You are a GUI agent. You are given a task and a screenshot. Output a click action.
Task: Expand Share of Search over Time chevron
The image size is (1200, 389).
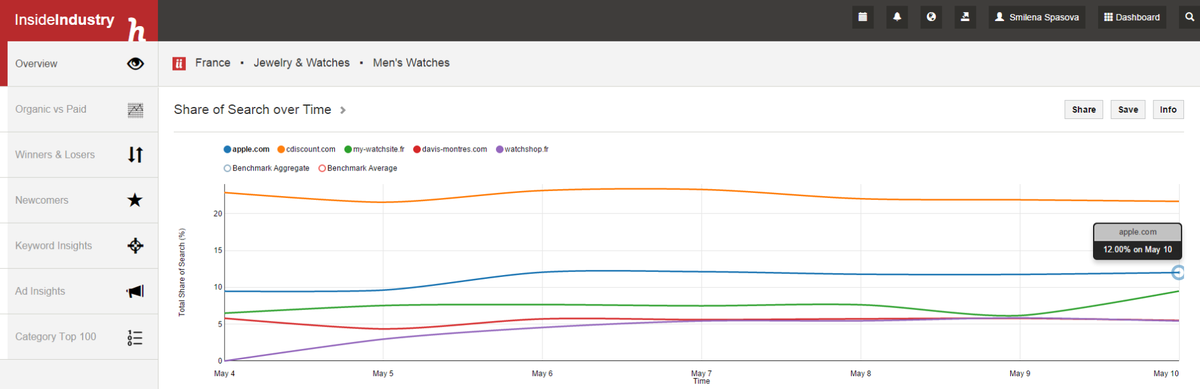pos(342,110)
